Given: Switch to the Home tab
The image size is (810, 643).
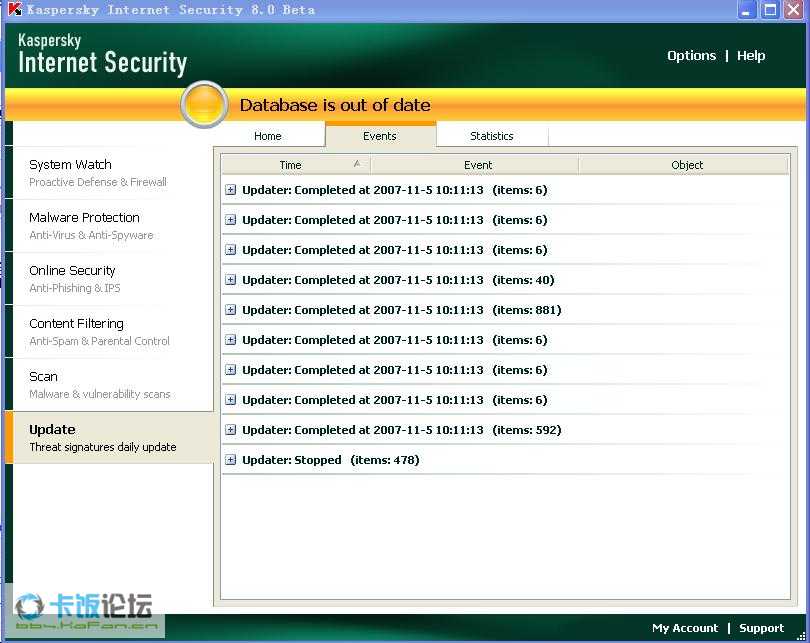Looking at the screenshot, I should 268,136.
